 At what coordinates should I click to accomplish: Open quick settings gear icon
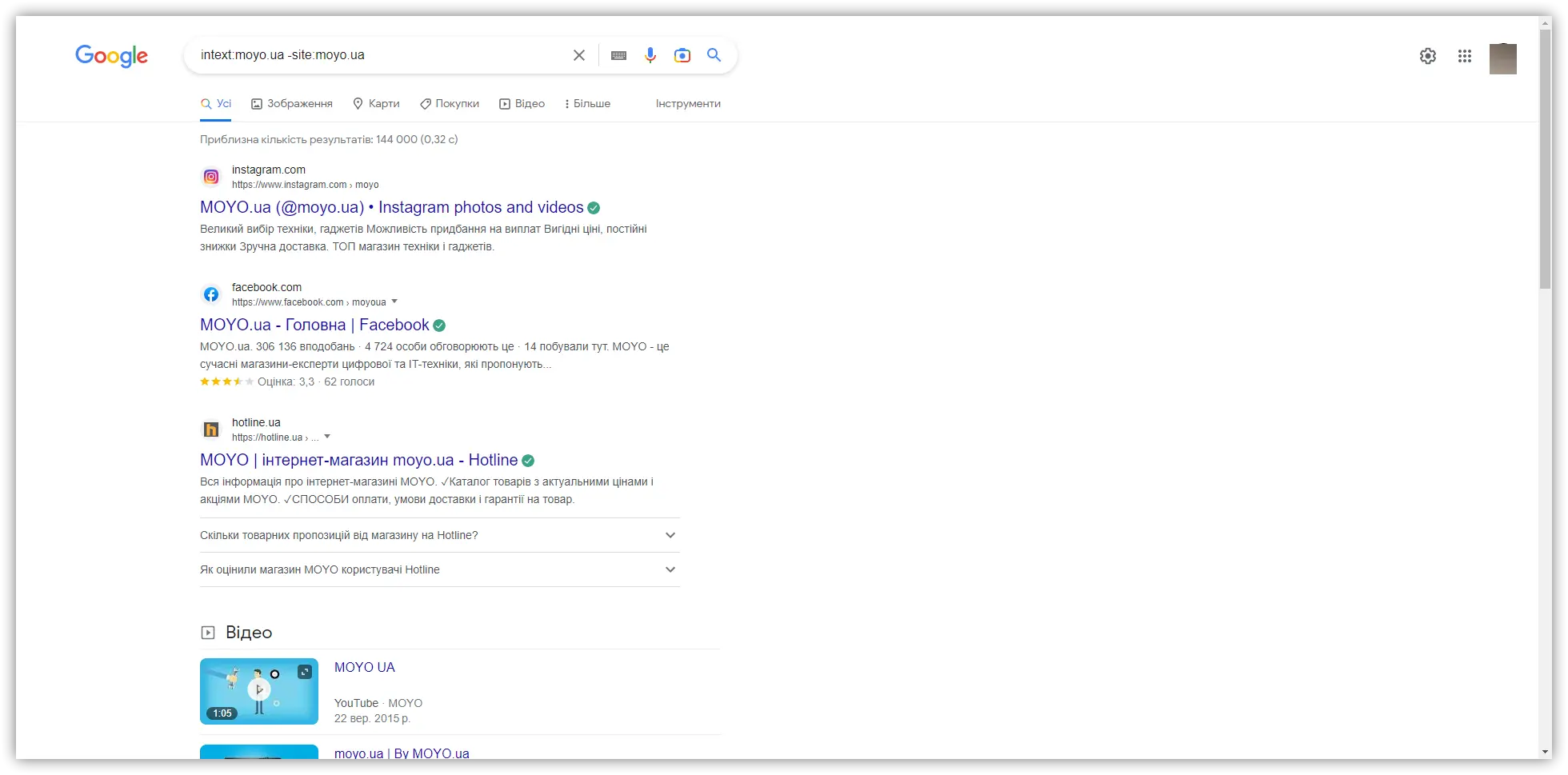point(1428,56)
